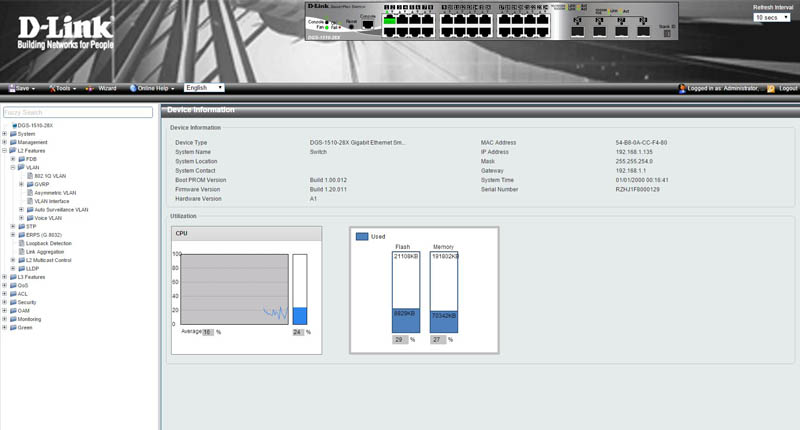Open the Asymmetric VLAN page
Image resolution: width=800 pixels, height=430 pixels.
[55, 192]
